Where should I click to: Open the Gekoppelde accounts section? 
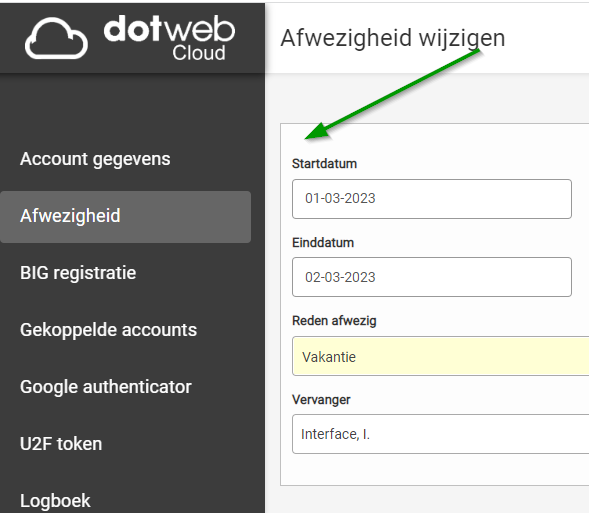click(108, 330)
